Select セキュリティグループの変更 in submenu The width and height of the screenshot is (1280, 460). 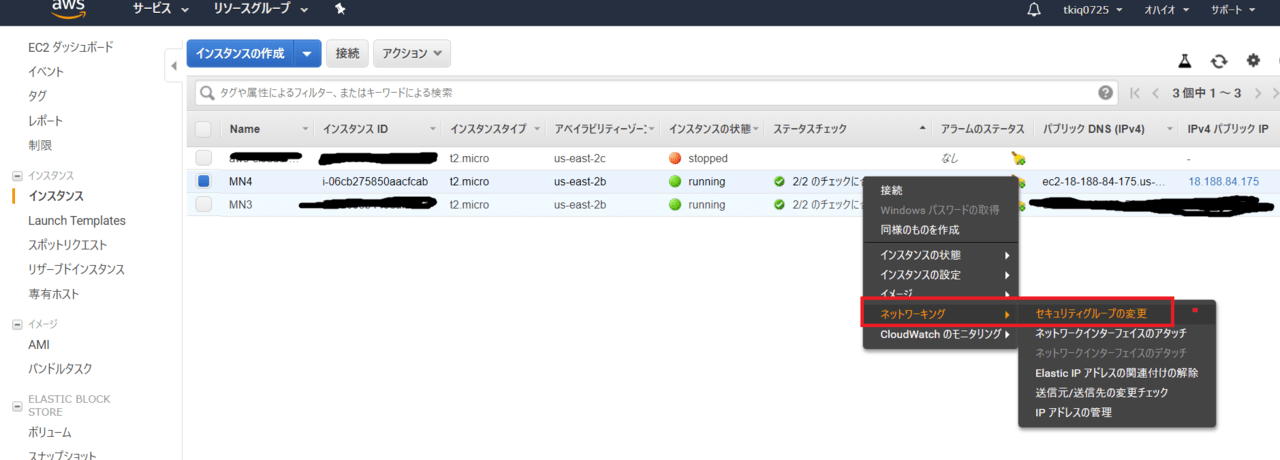1090,314
